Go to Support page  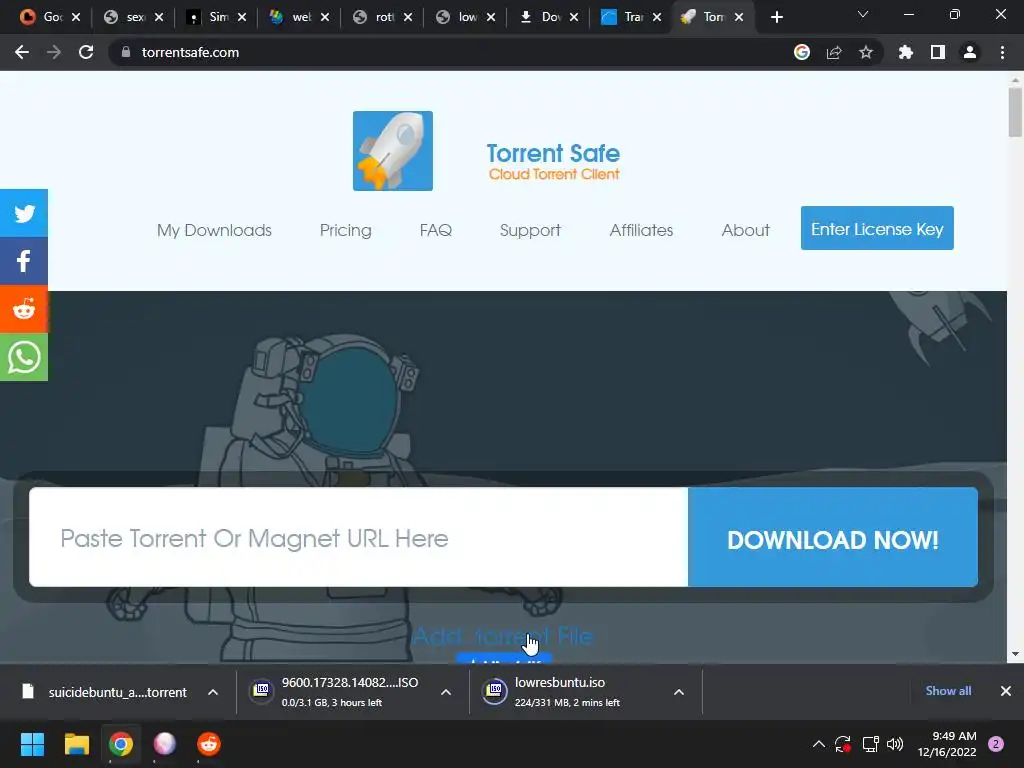click(x=530, y=230)
